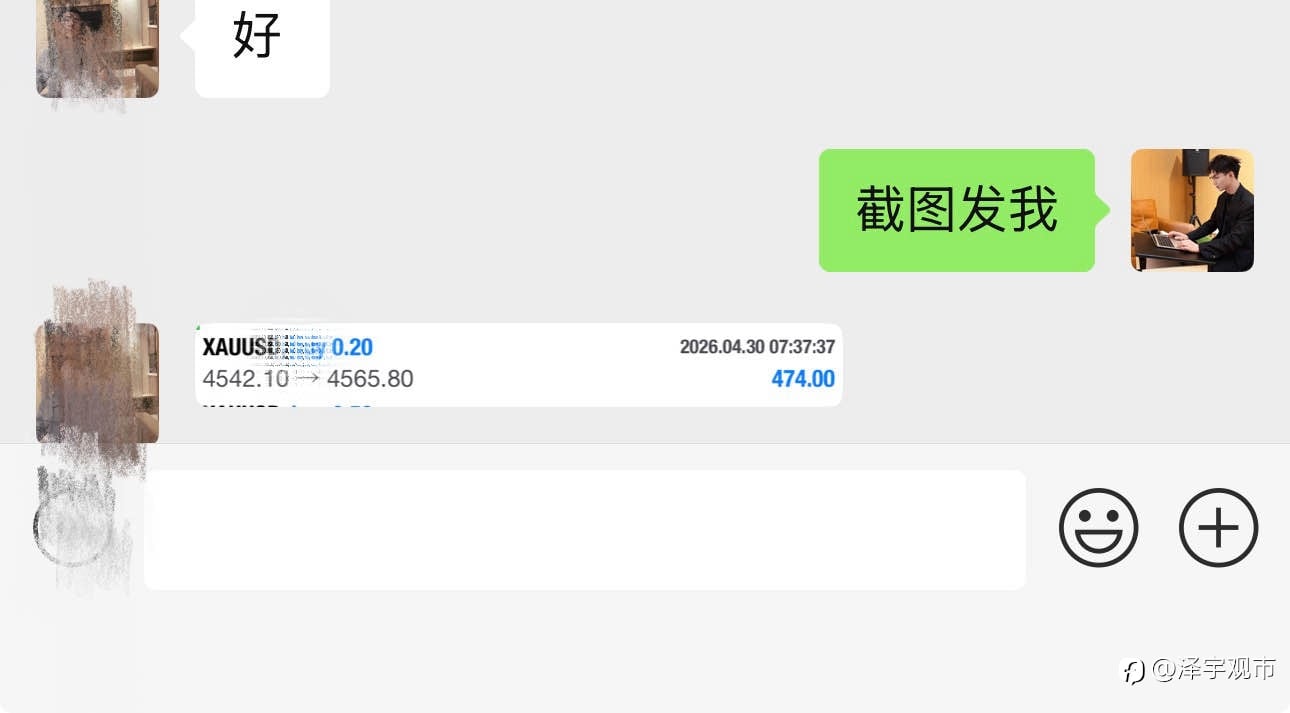Open contact avatar beside trade screenshot
Screen dimensions: 1290x713
(97, 383)
